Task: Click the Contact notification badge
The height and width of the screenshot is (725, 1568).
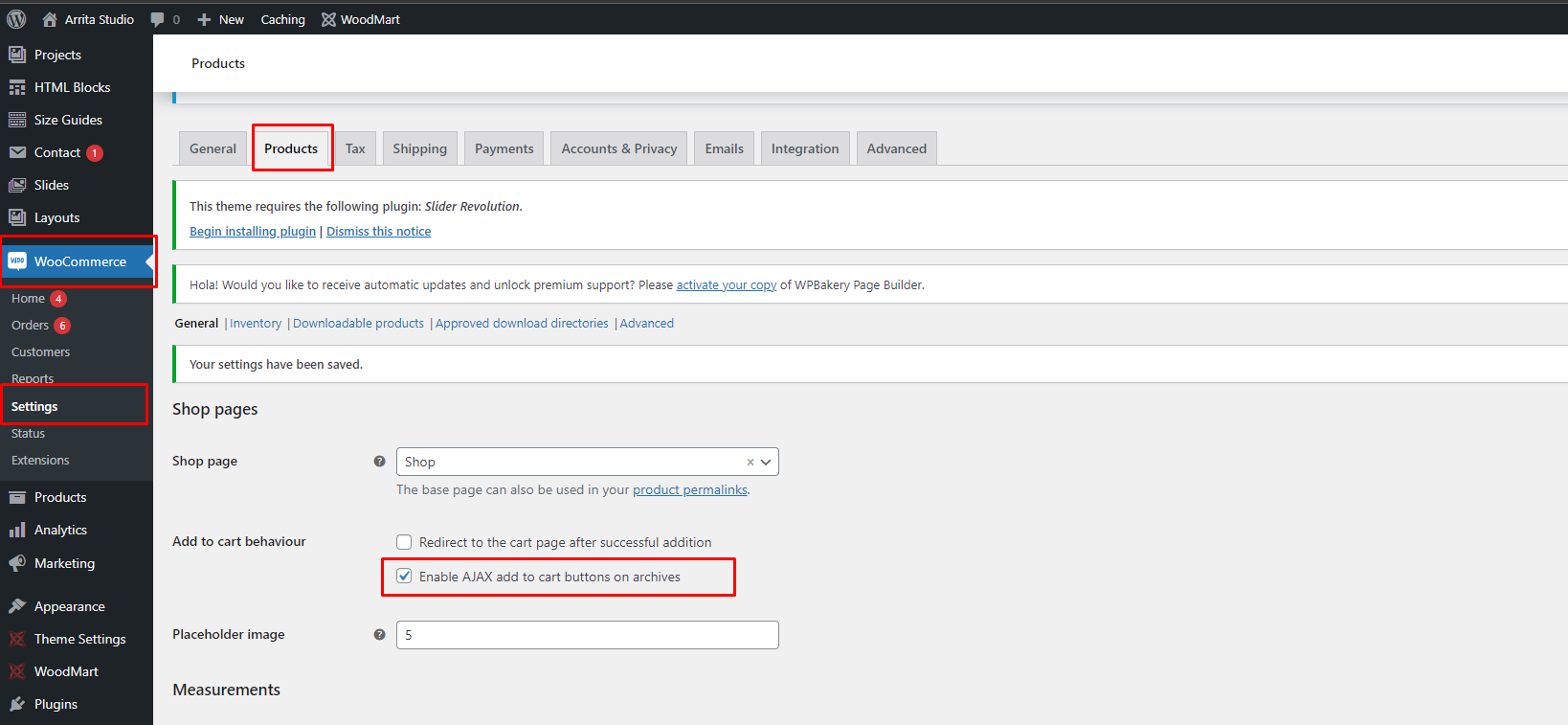Action: [95, 153]
